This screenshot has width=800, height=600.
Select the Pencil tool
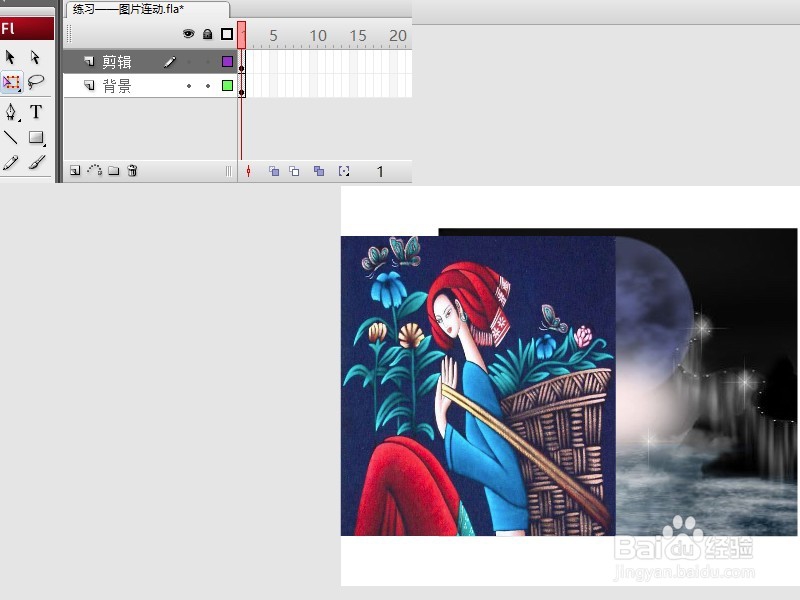[x=11, y=163]
